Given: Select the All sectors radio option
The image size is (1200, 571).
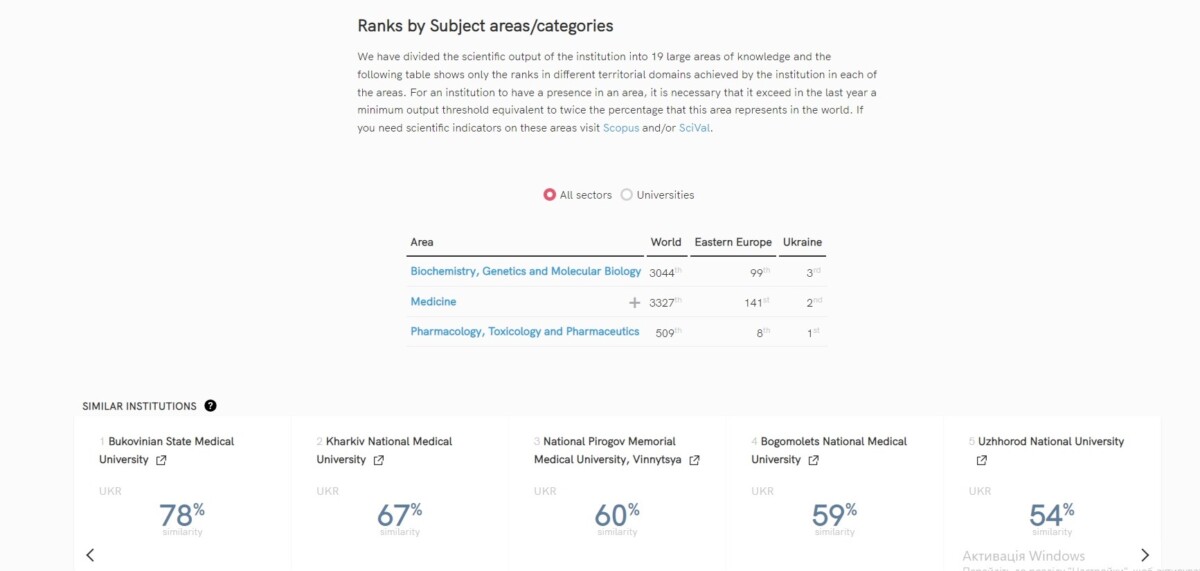Looking at the screenshot, I should pyautogui.click(x=550, y=195).
